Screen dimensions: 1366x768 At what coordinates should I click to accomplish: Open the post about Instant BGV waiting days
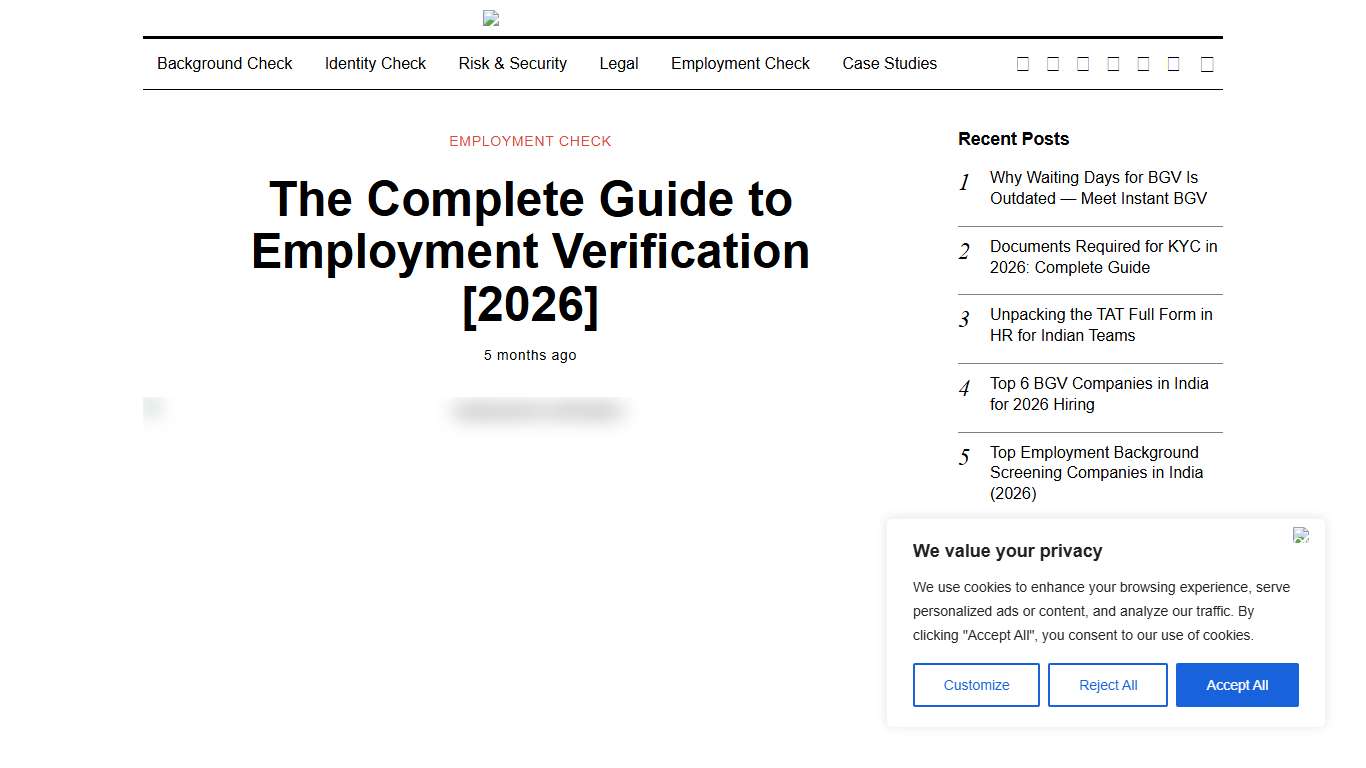click(x=1100, y=188)
